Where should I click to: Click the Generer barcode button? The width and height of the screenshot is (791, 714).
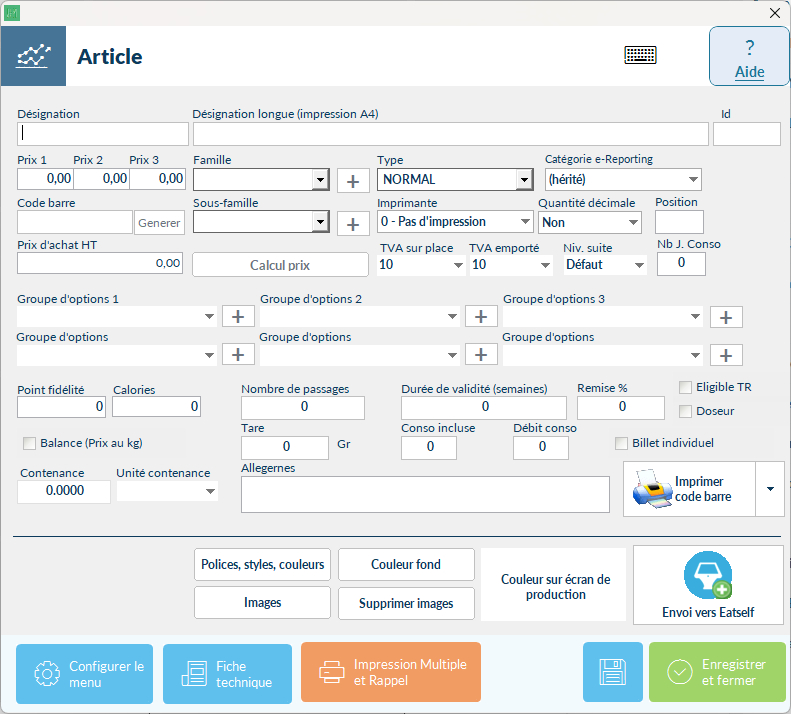coord(159,223)
